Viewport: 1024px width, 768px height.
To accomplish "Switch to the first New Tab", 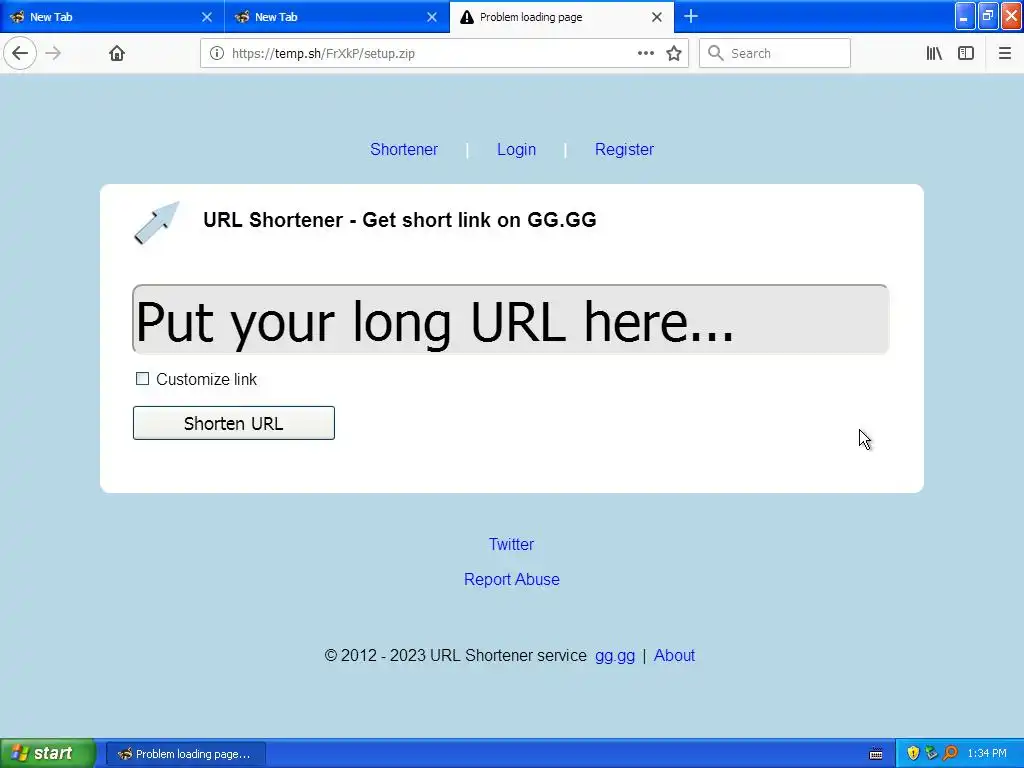I will [x=112, y=17].
